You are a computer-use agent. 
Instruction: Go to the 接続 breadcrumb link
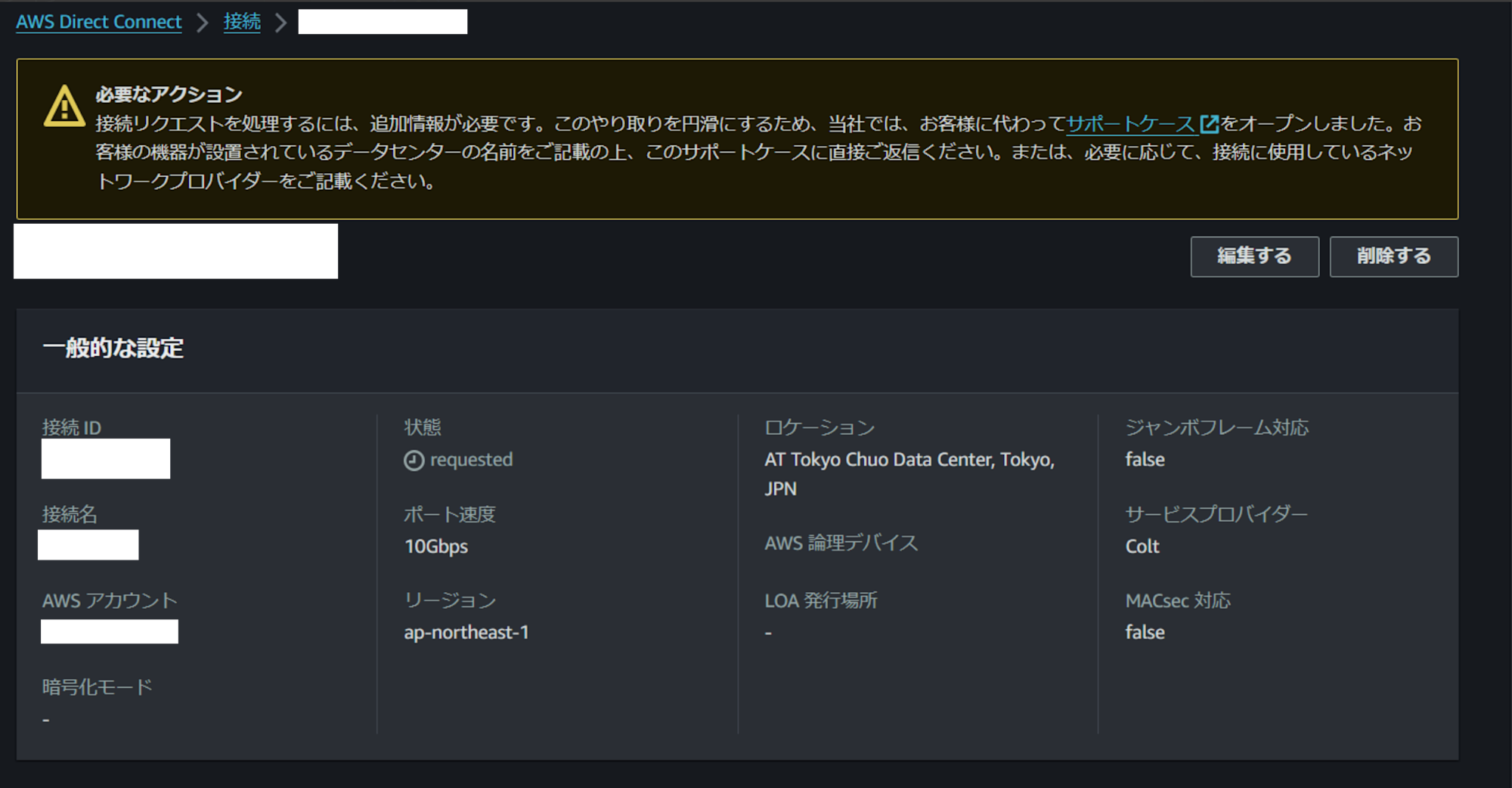tap(242, 22)
